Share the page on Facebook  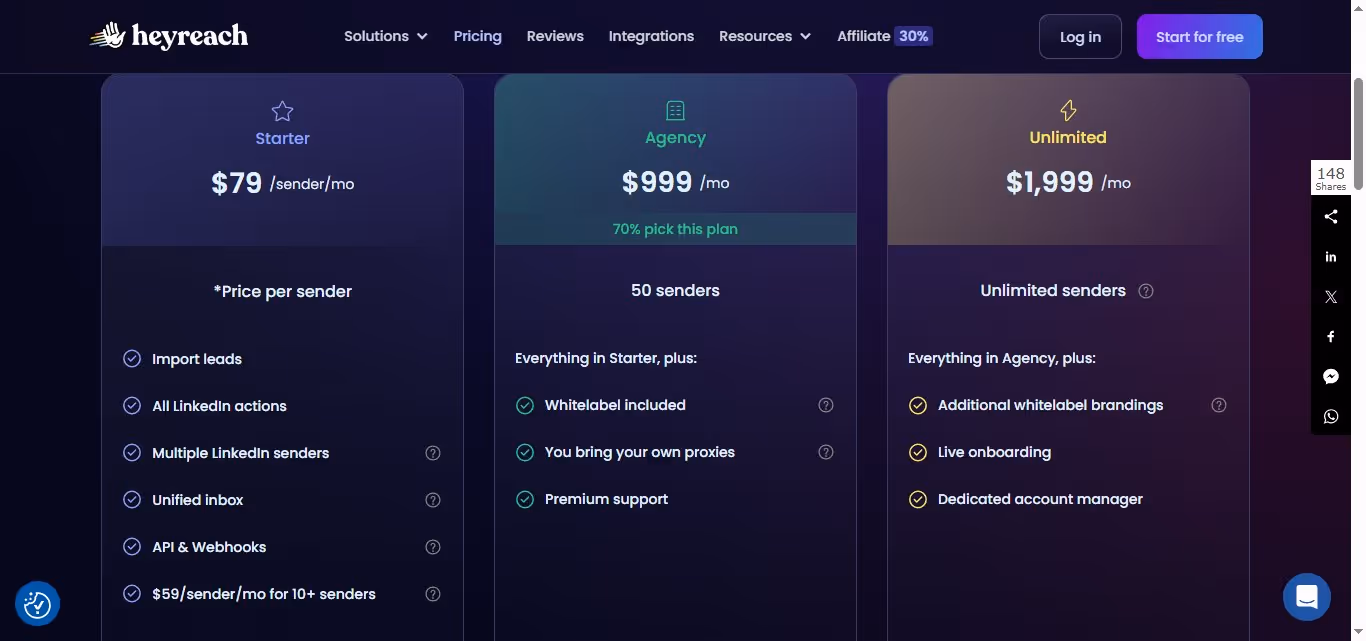point(1330,336)
